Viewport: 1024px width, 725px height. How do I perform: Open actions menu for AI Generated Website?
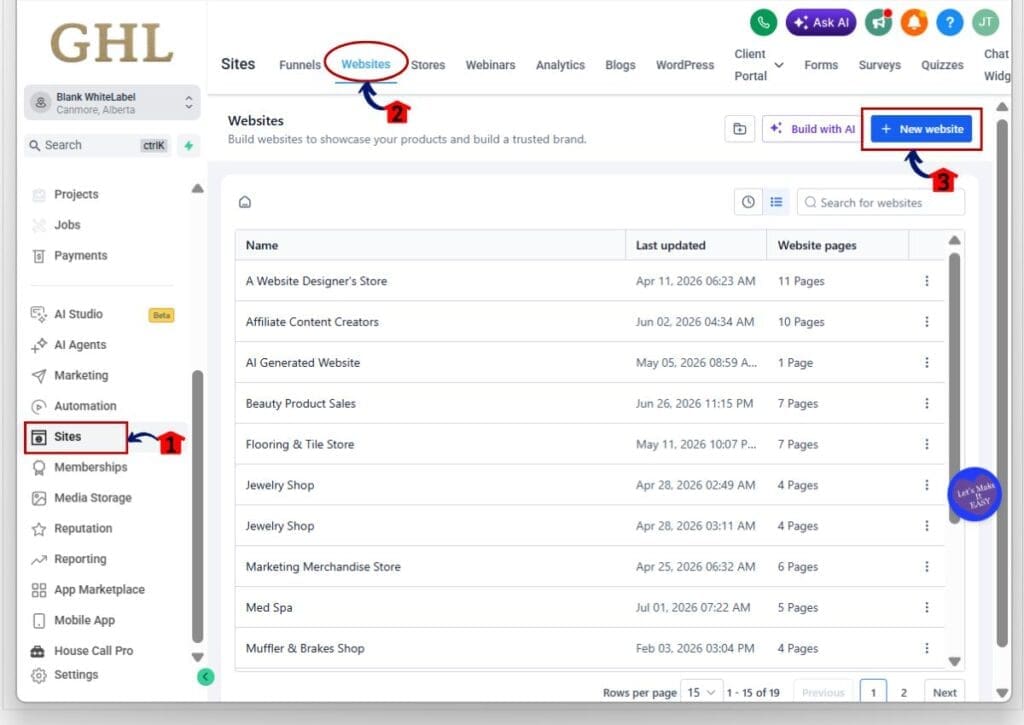tap(926, 362)
